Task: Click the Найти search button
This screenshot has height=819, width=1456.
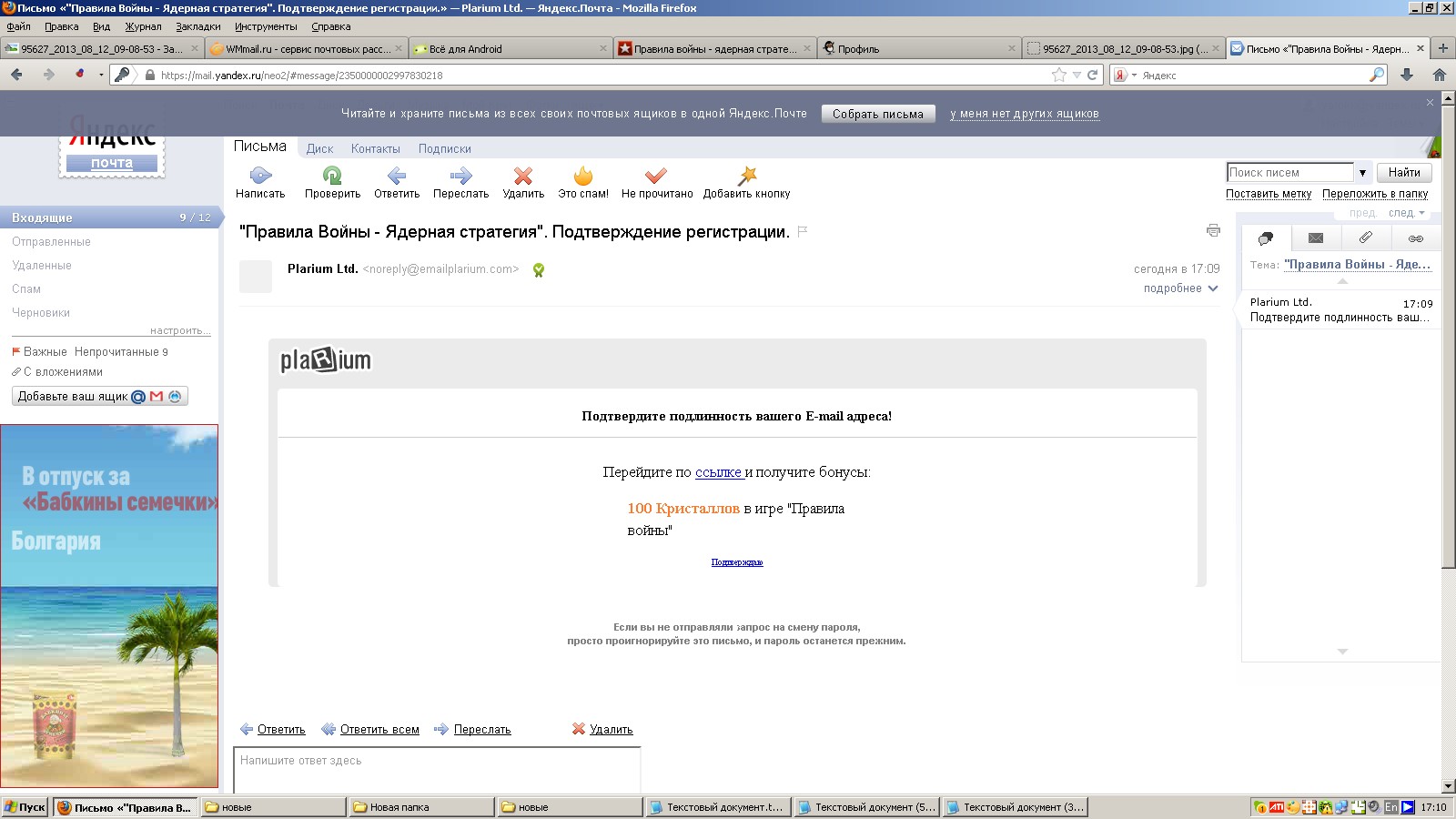Action: coord(1404,172)
